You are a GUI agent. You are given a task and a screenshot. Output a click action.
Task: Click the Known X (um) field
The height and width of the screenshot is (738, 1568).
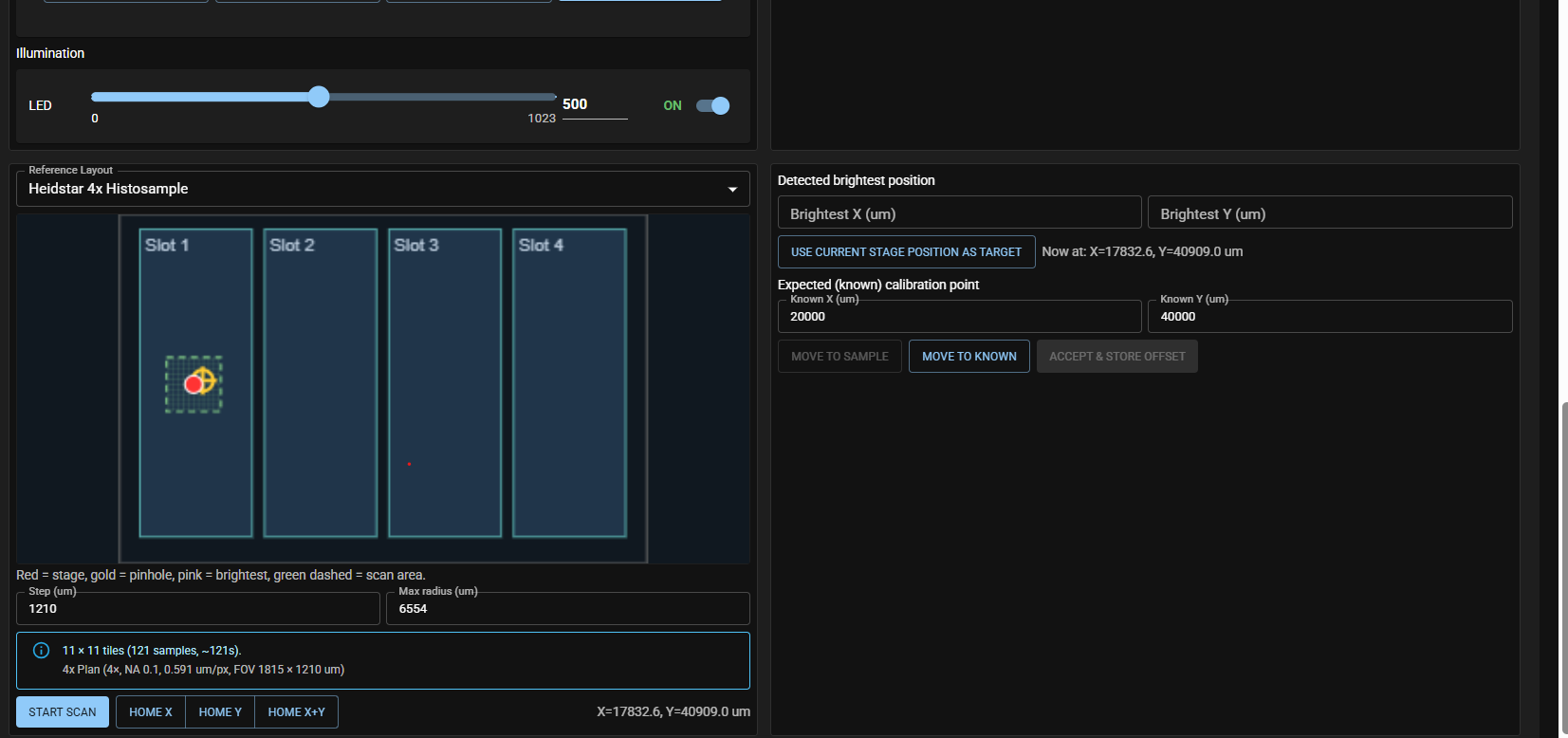click(960, 316)
